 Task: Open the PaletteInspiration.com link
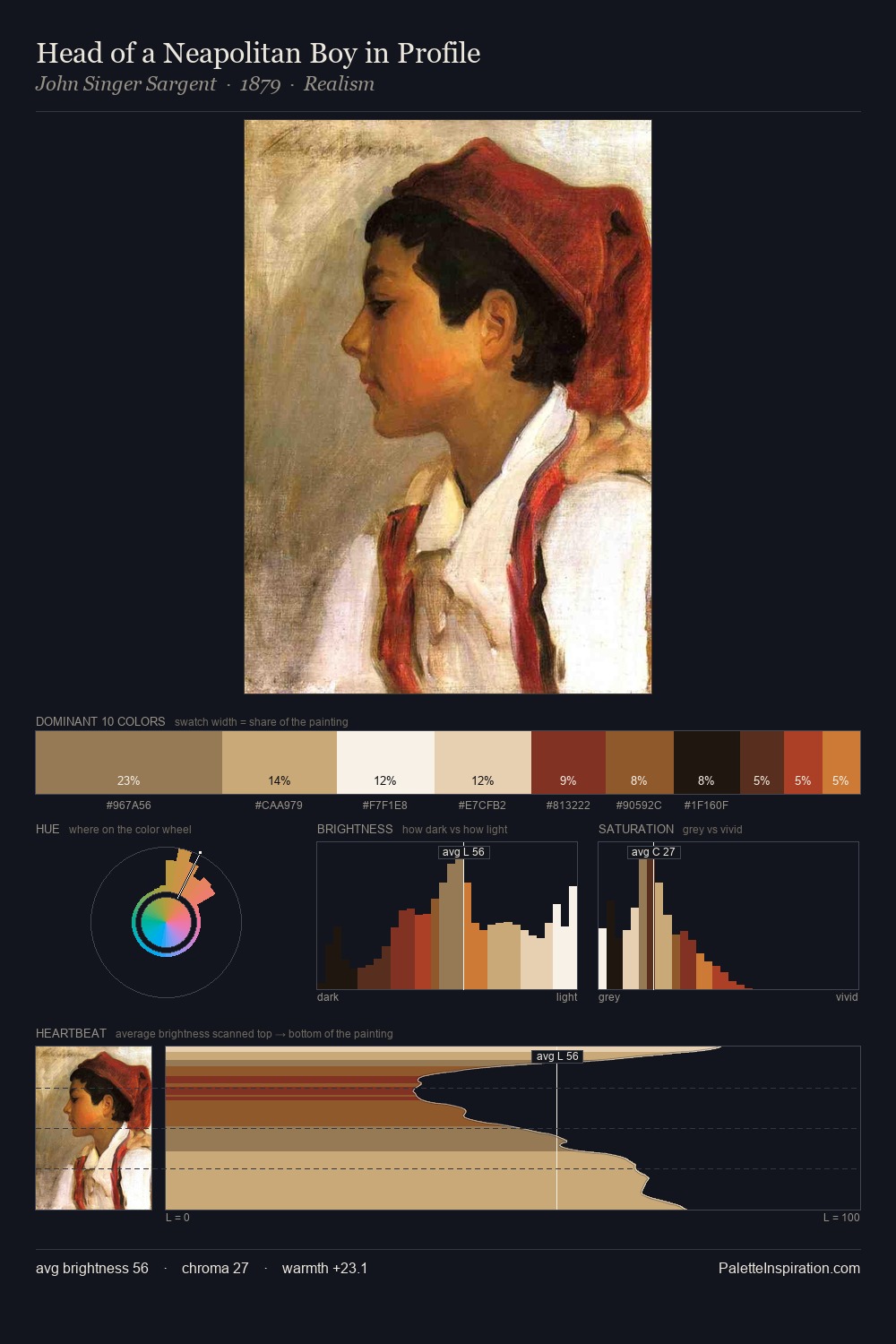point(789,1268)
